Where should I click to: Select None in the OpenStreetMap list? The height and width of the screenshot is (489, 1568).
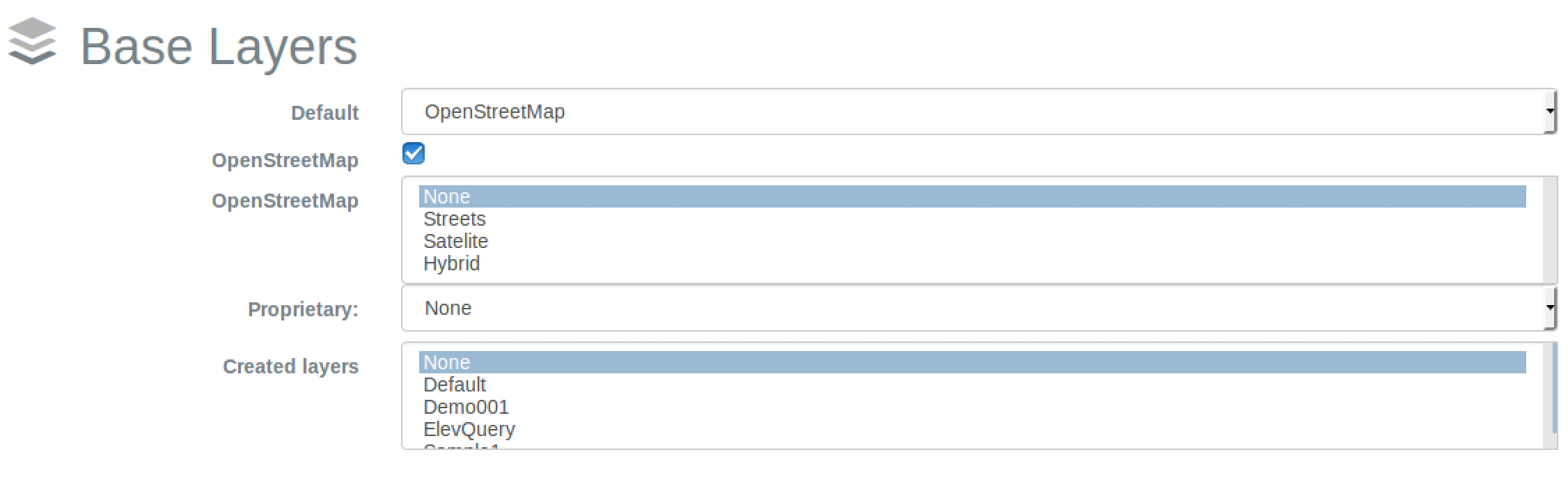click(x=448, y=196)
